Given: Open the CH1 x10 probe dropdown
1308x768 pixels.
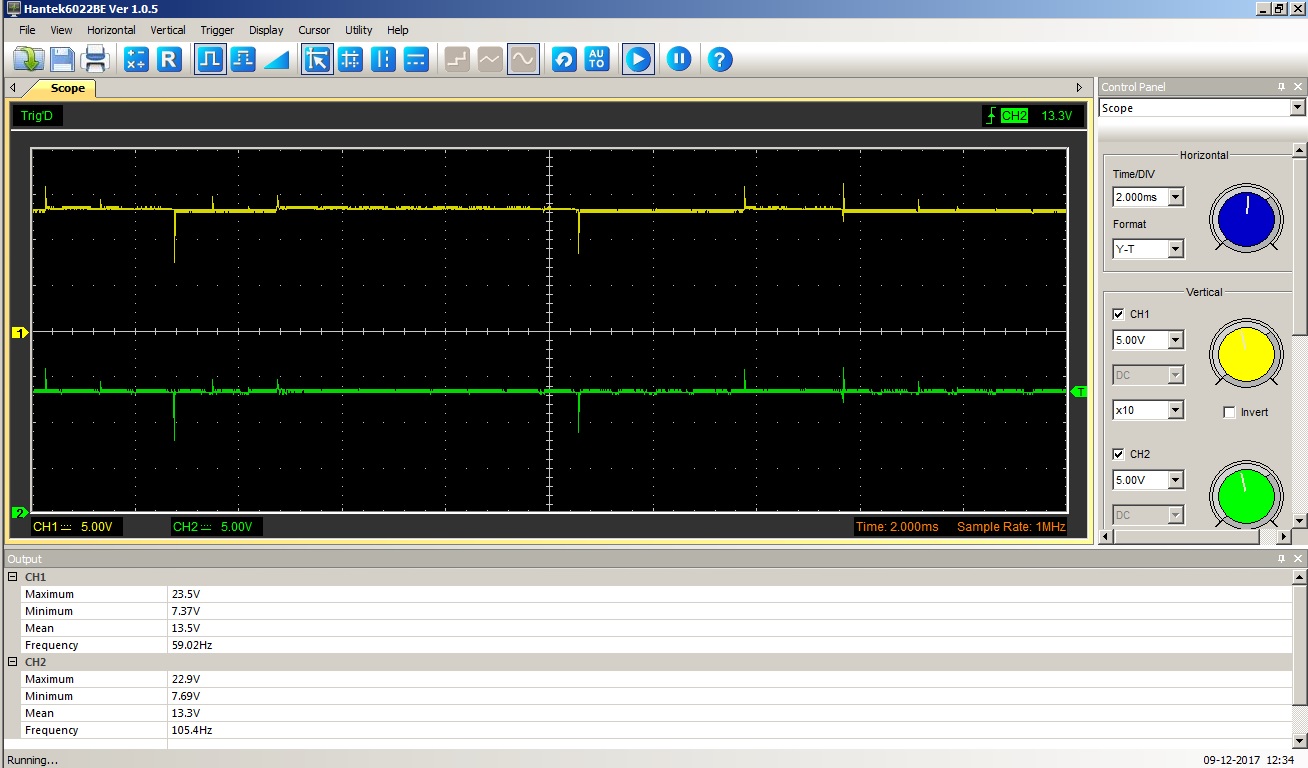Looking at the screenshot, I should 1175,410.
